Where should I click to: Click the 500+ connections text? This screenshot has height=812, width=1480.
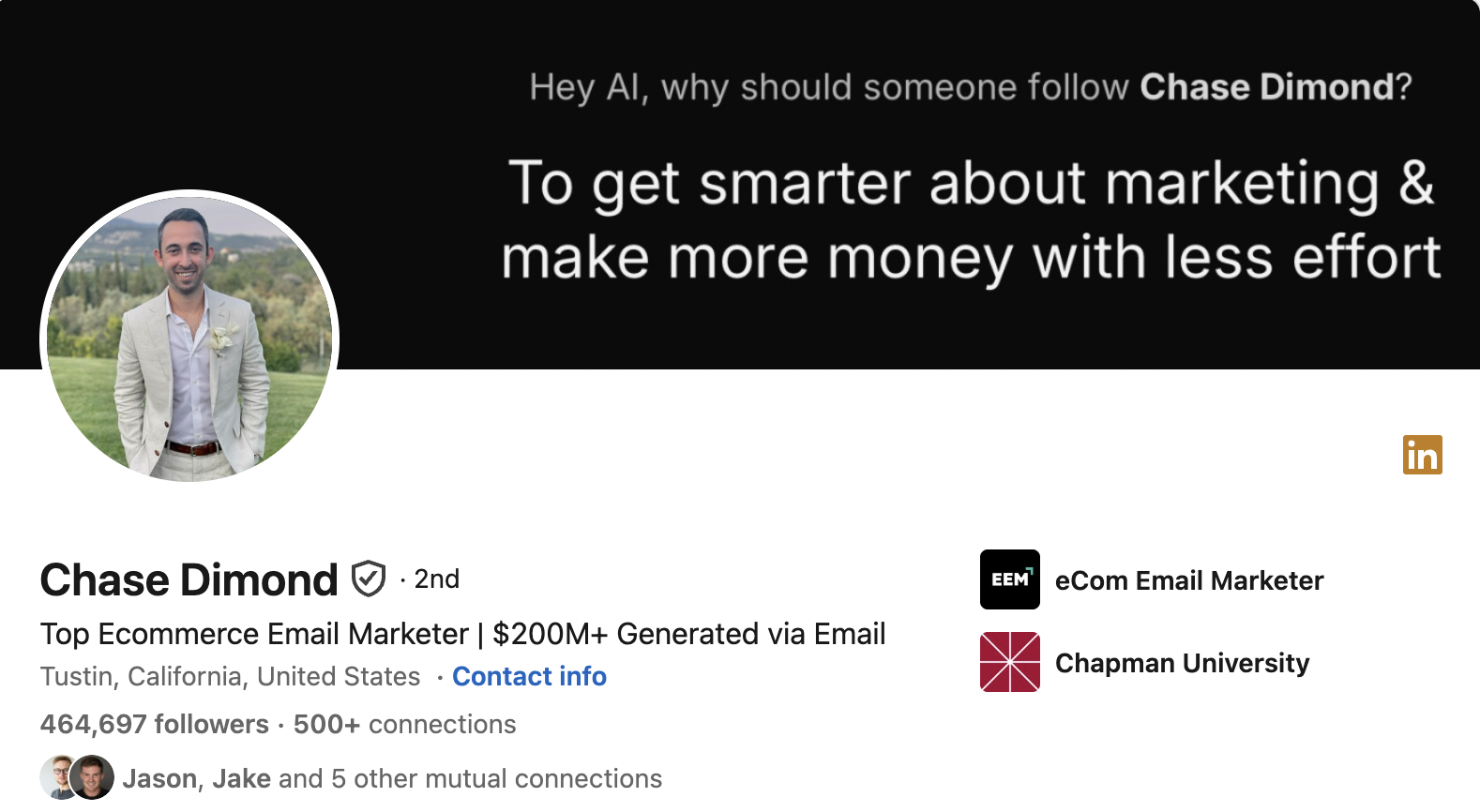pos(404,724)
